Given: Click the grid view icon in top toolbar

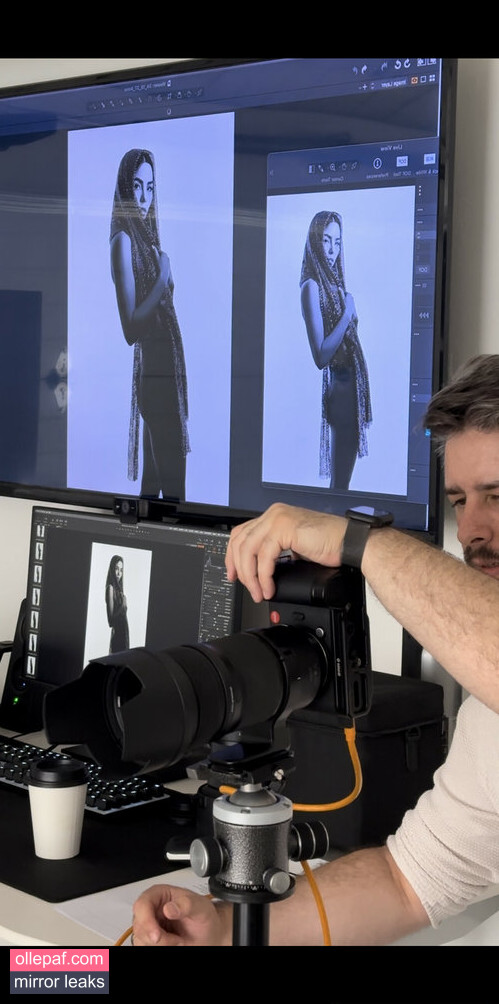Looking at the screenshot, I should pyautogui.click(x=432, y=79).
